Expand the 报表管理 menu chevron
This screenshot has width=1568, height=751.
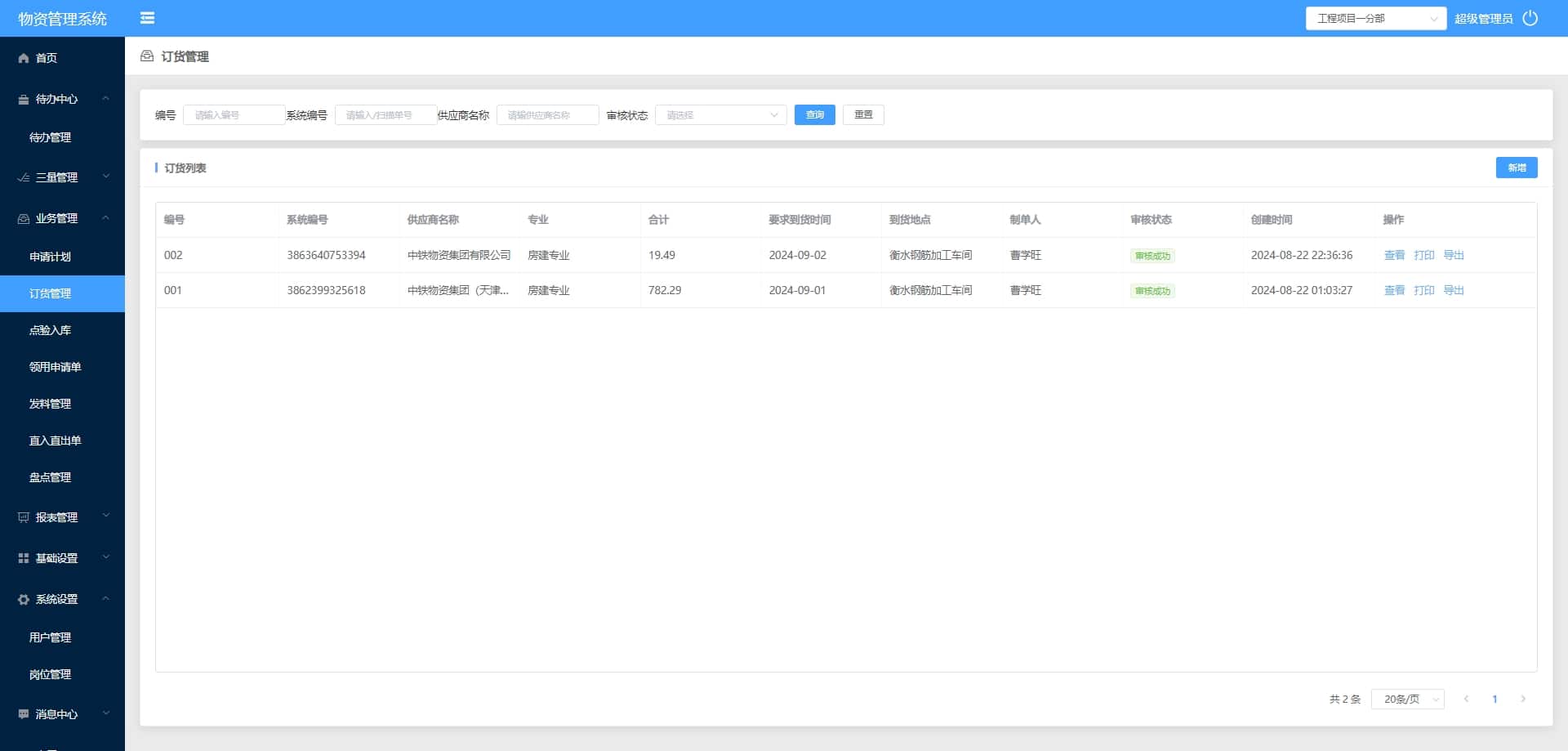[x=105, y=516]
